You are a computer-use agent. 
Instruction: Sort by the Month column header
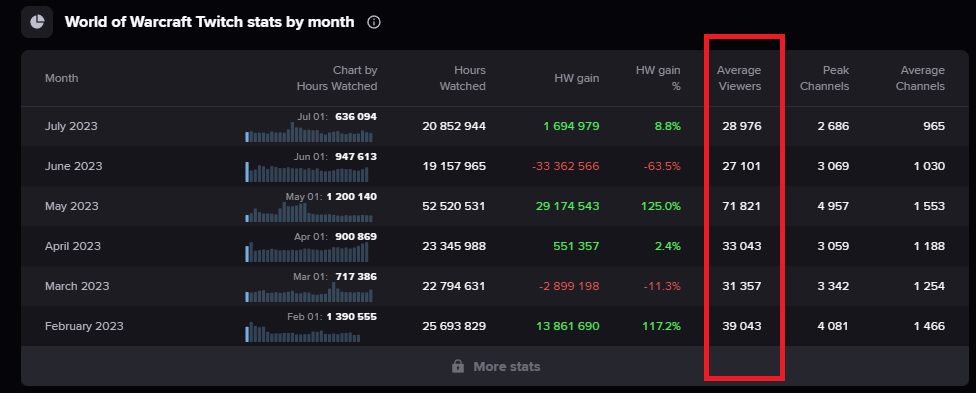coord(62,78)
